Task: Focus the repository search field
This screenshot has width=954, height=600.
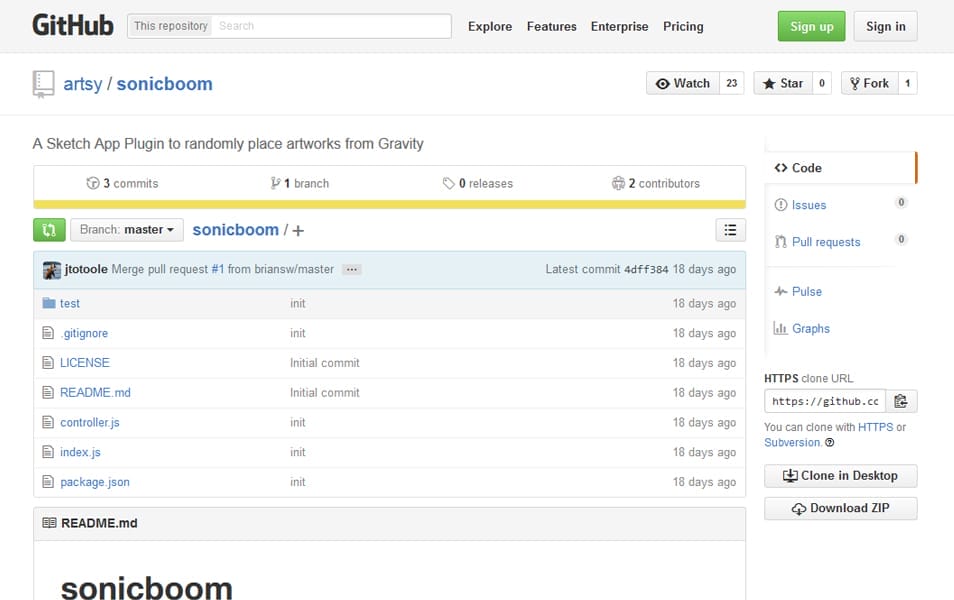Action: (x=330, y=26)
